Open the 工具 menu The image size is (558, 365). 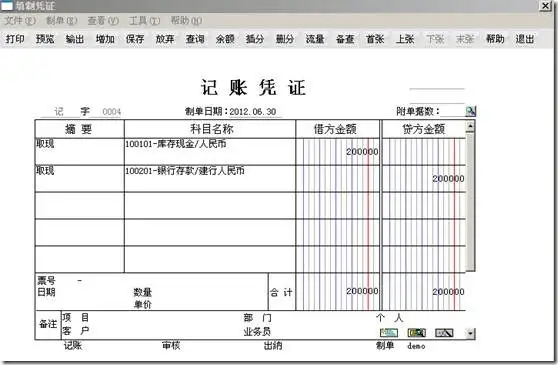pos(144,21)
